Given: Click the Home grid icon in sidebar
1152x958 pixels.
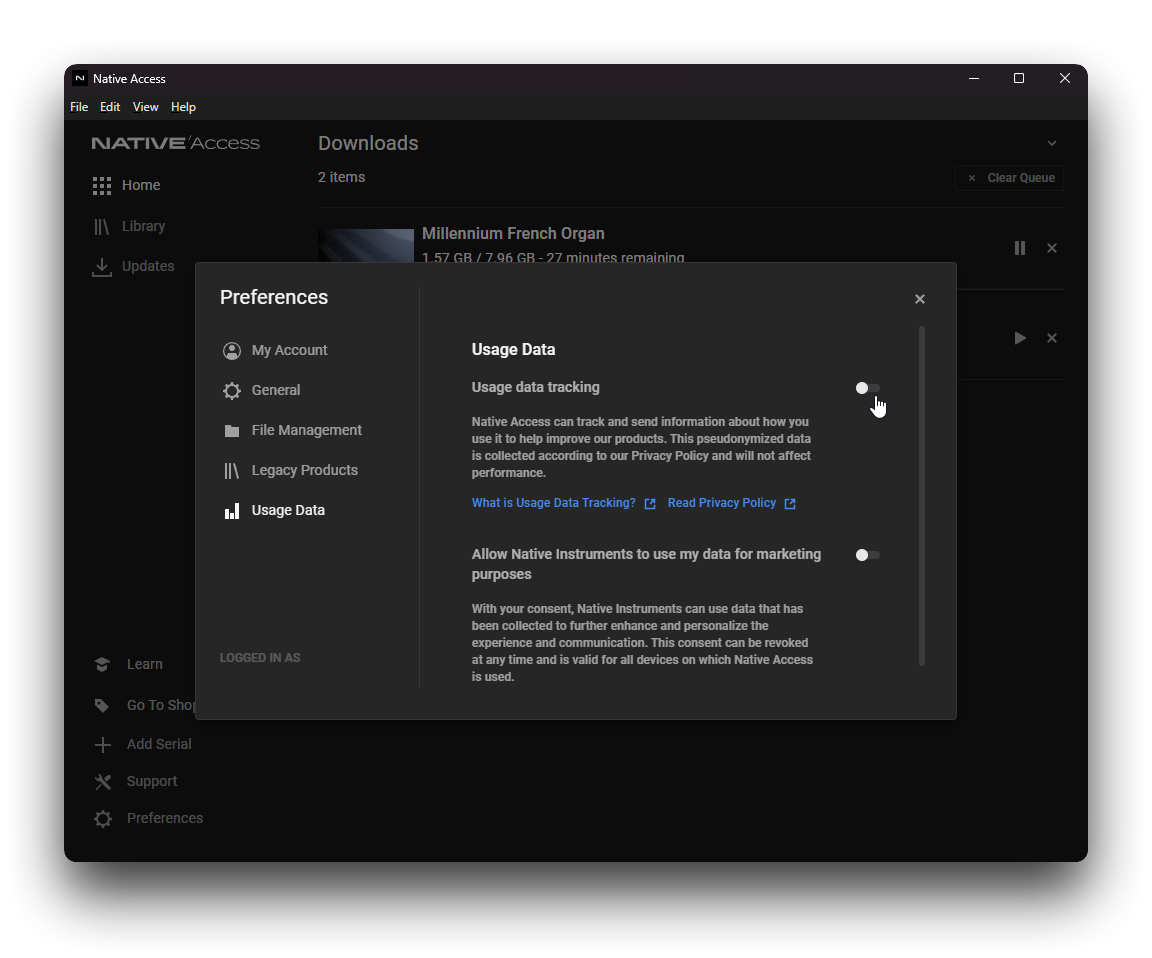Looking at the screenshot, I should click(102, 186).
